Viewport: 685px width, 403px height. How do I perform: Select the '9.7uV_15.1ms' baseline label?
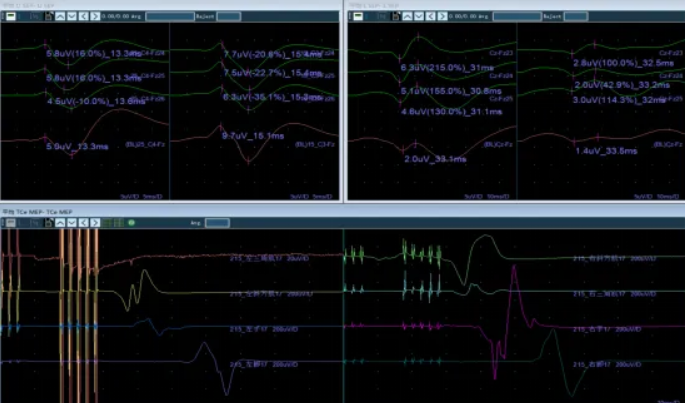click(x=253, y=136)
